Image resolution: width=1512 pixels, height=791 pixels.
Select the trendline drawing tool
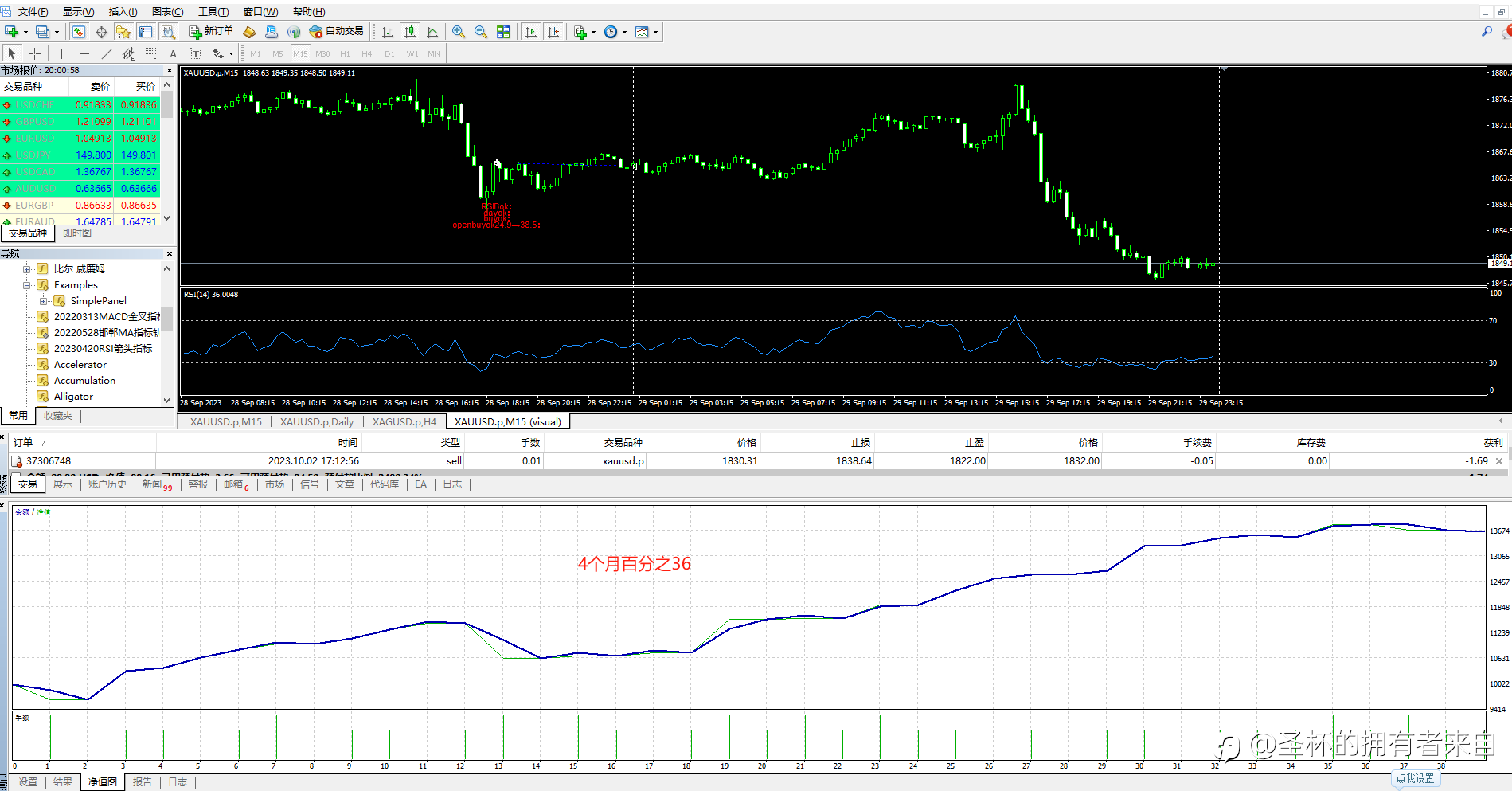106,53
